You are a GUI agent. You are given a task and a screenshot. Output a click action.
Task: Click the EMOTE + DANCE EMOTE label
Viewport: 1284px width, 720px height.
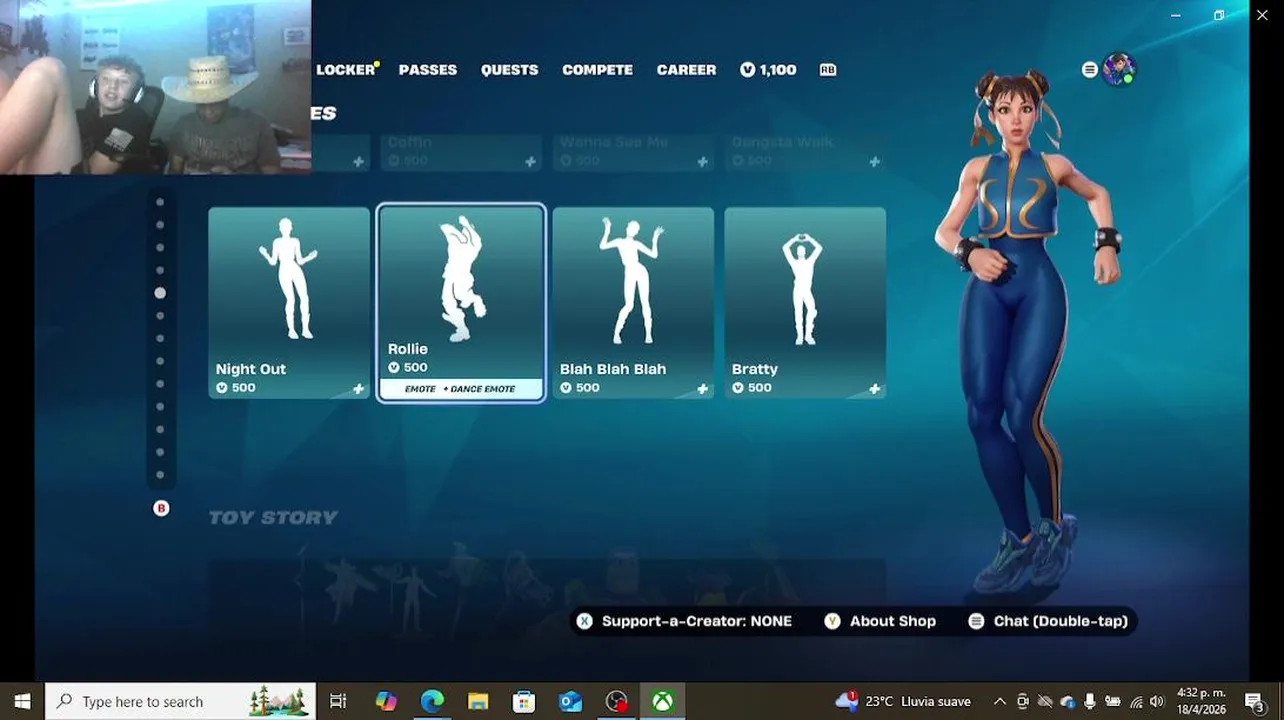[x=460, y=389]
